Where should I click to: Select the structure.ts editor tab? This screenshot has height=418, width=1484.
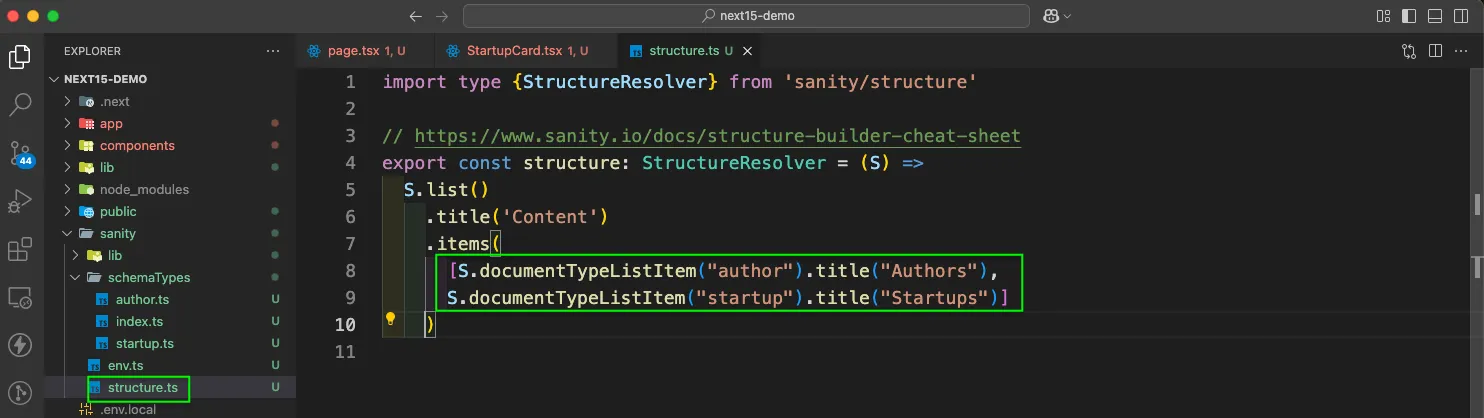[690, 50]
